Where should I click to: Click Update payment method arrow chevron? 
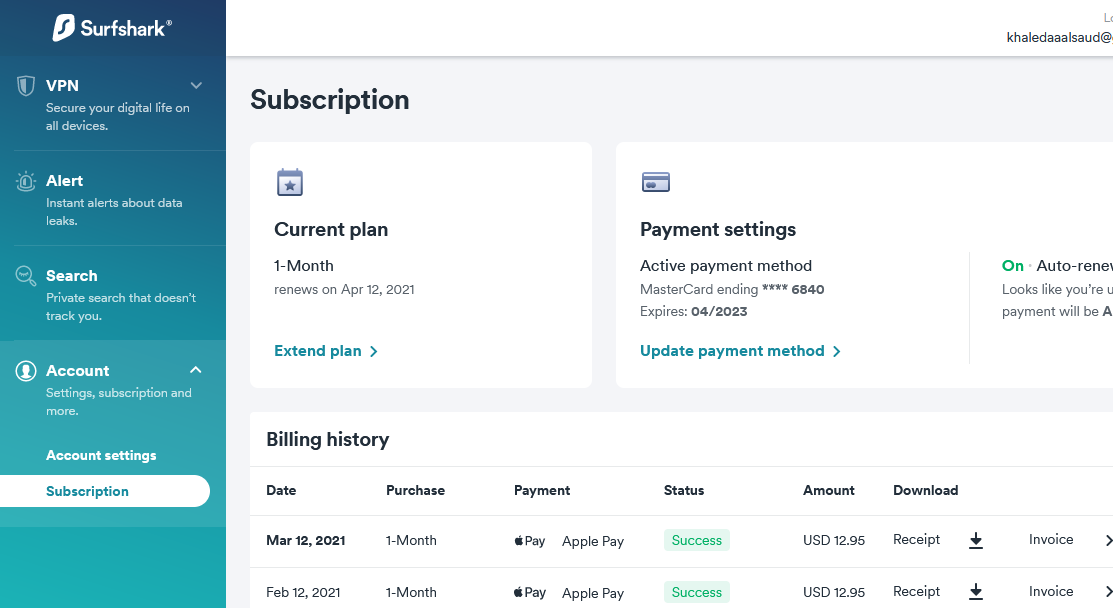[x=836, y=351]
